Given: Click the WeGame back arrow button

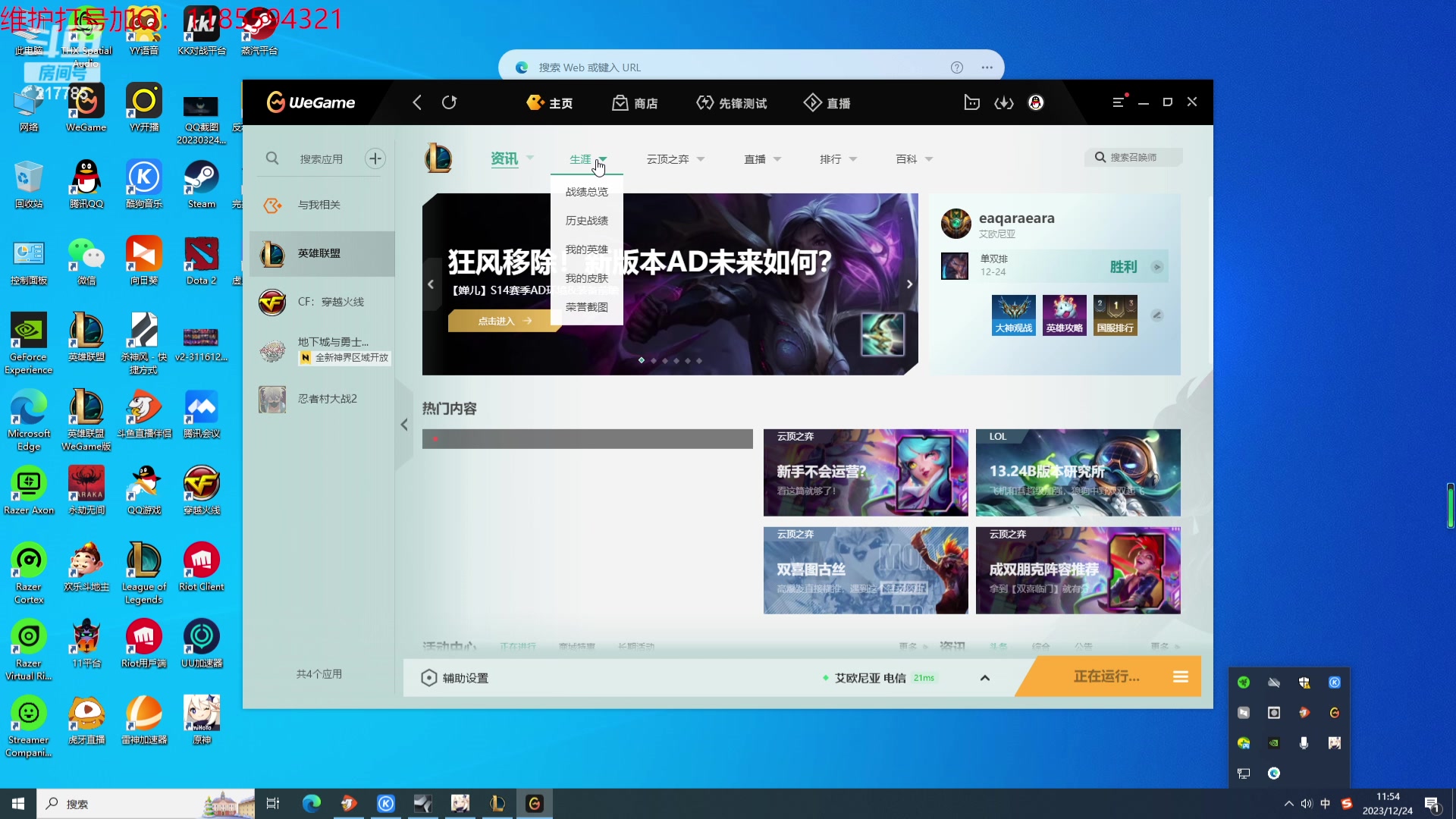Looking at the screenshot, I should point(416,102).
